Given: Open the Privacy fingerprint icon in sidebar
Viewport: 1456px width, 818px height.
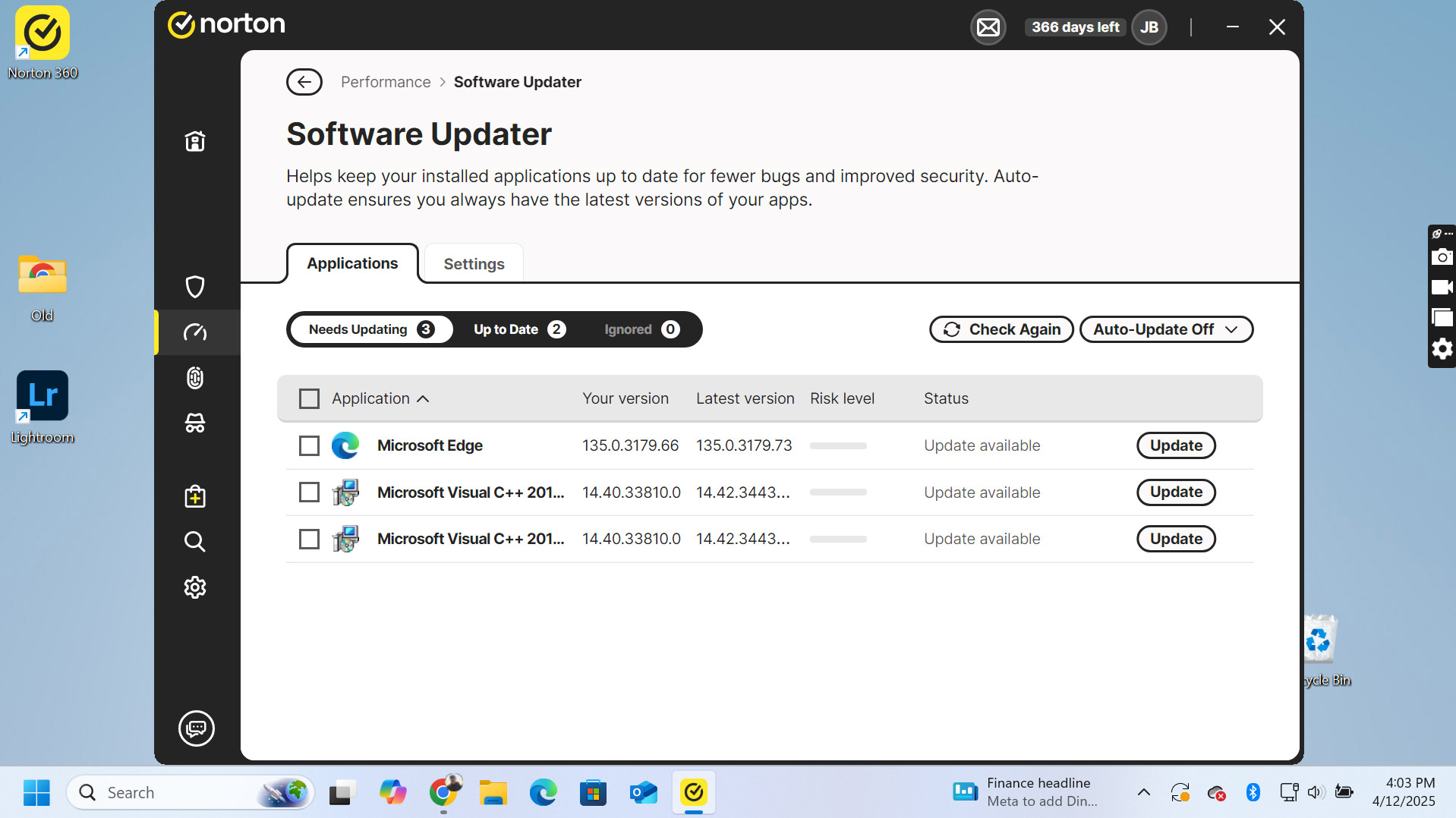Looking at the screenshot, I should [x=195, y=378].
